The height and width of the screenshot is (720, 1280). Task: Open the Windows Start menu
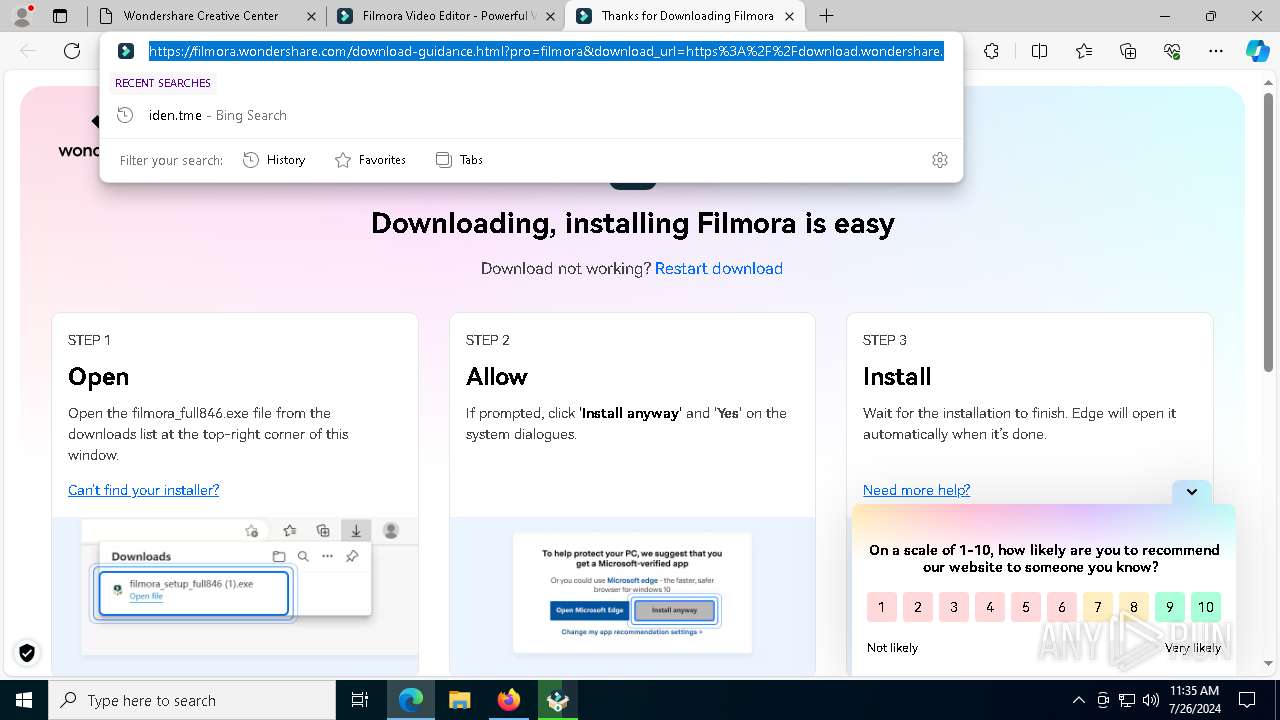pos(24,700)
